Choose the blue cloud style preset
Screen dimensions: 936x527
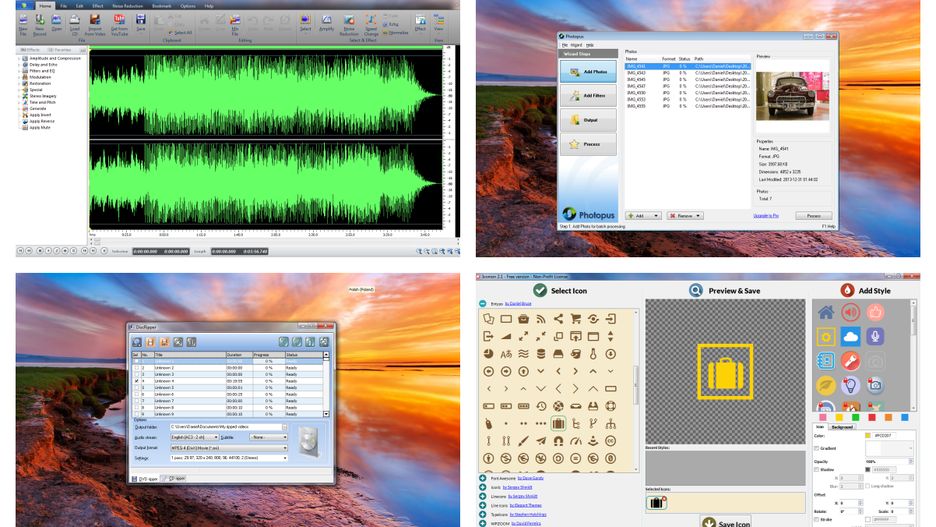click(x=850, y=337)
